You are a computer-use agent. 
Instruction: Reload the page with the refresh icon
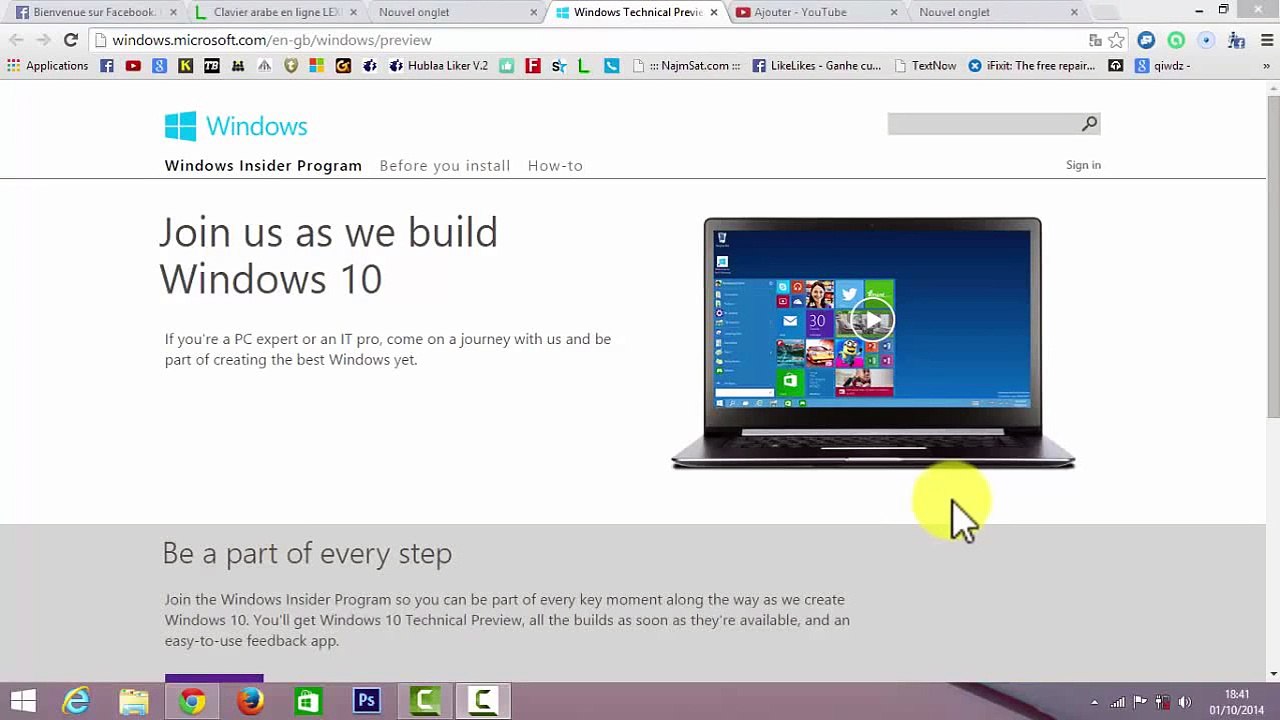[70, 40]
